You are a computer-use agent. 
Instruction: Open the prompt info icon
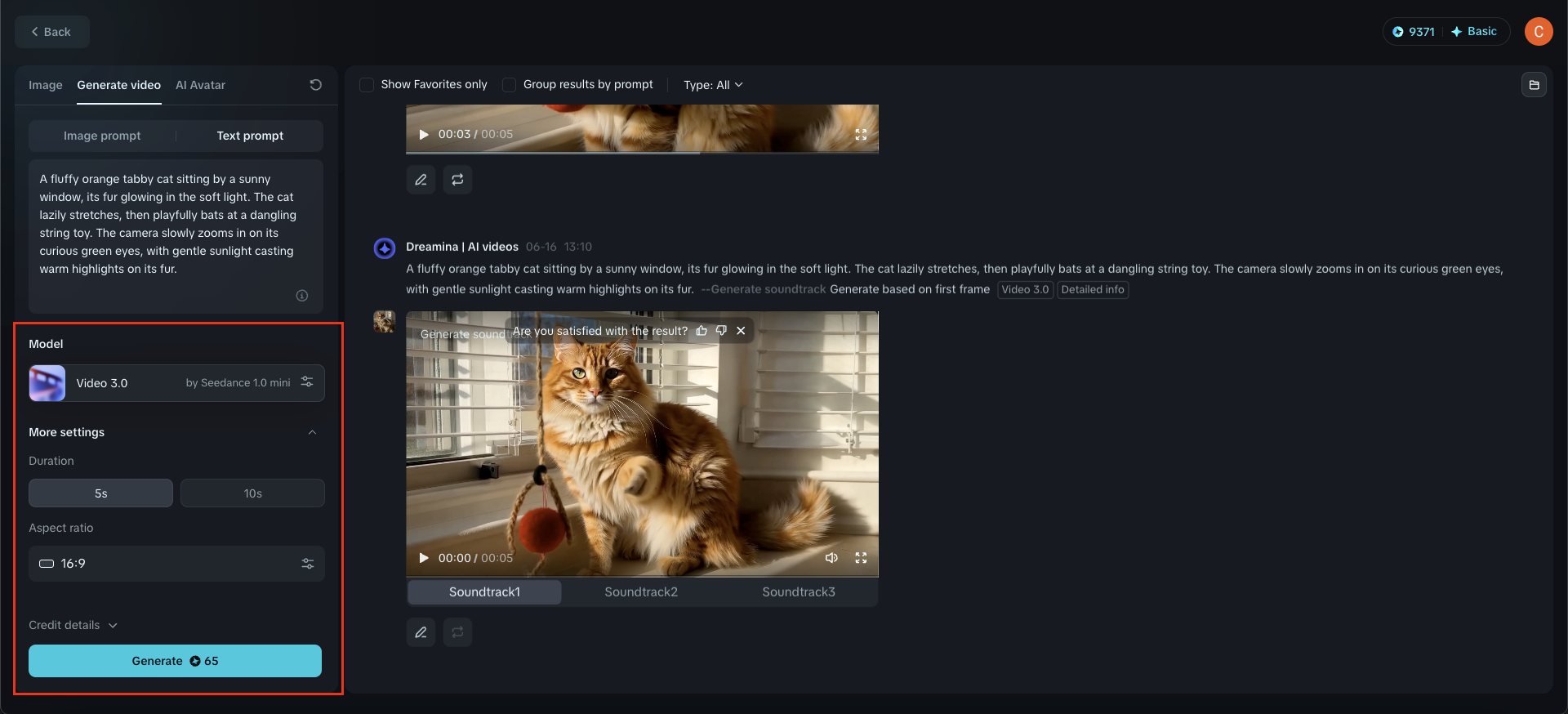(302, 296)
